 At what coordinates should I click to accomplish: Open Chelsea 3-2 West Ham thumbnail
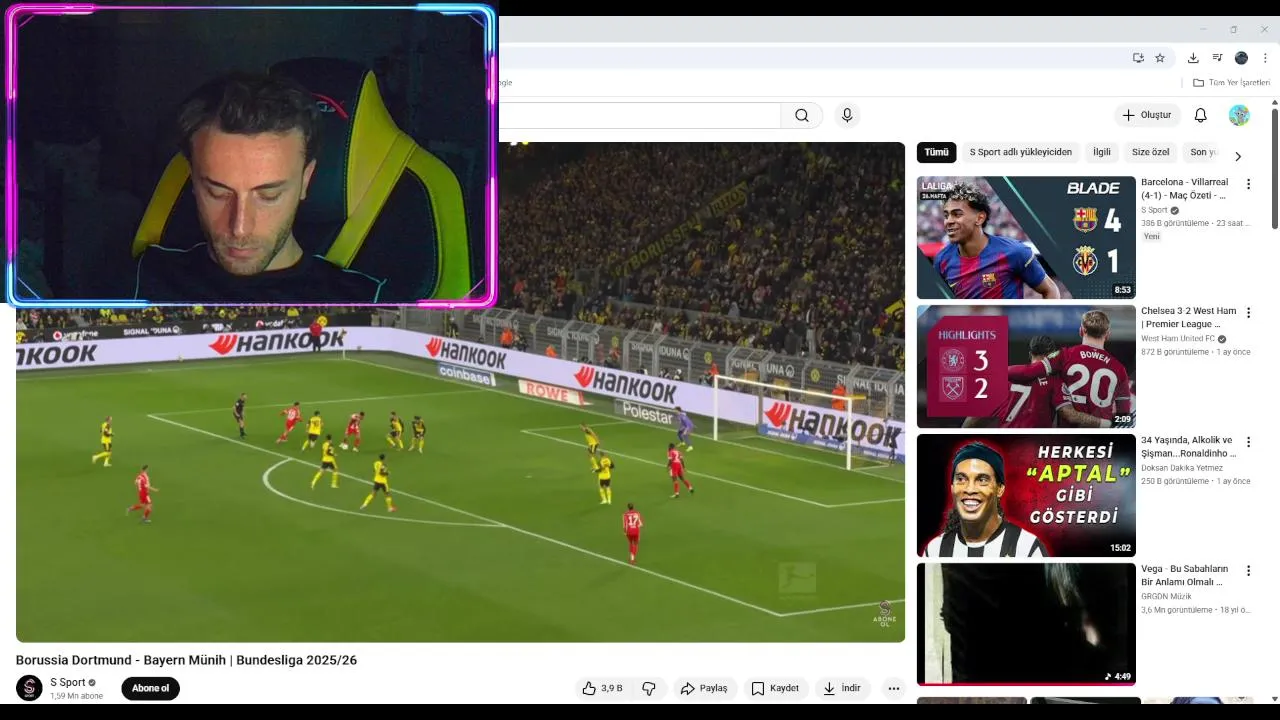(1026, 367)
